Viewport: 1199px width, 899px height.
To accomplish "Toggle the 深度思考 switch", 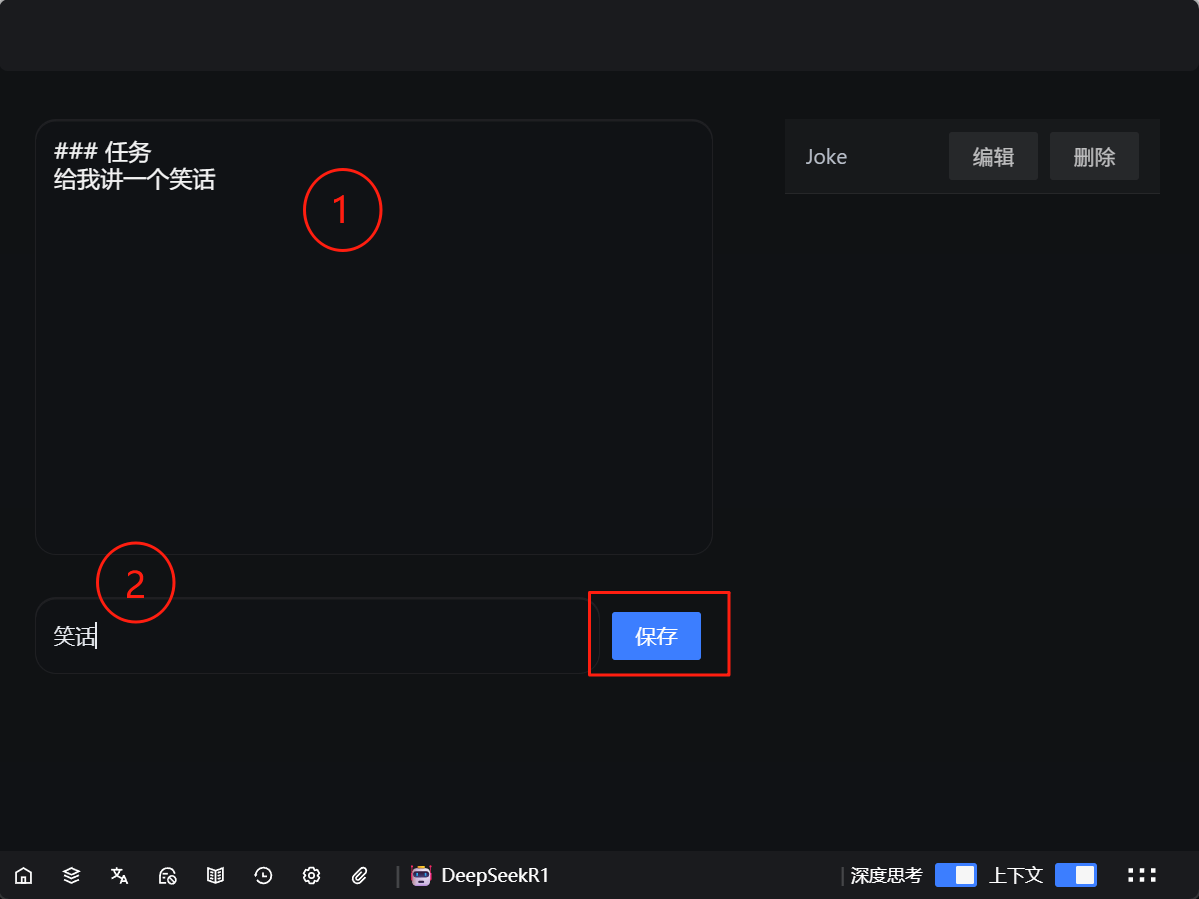I will [x=955, y=875].
